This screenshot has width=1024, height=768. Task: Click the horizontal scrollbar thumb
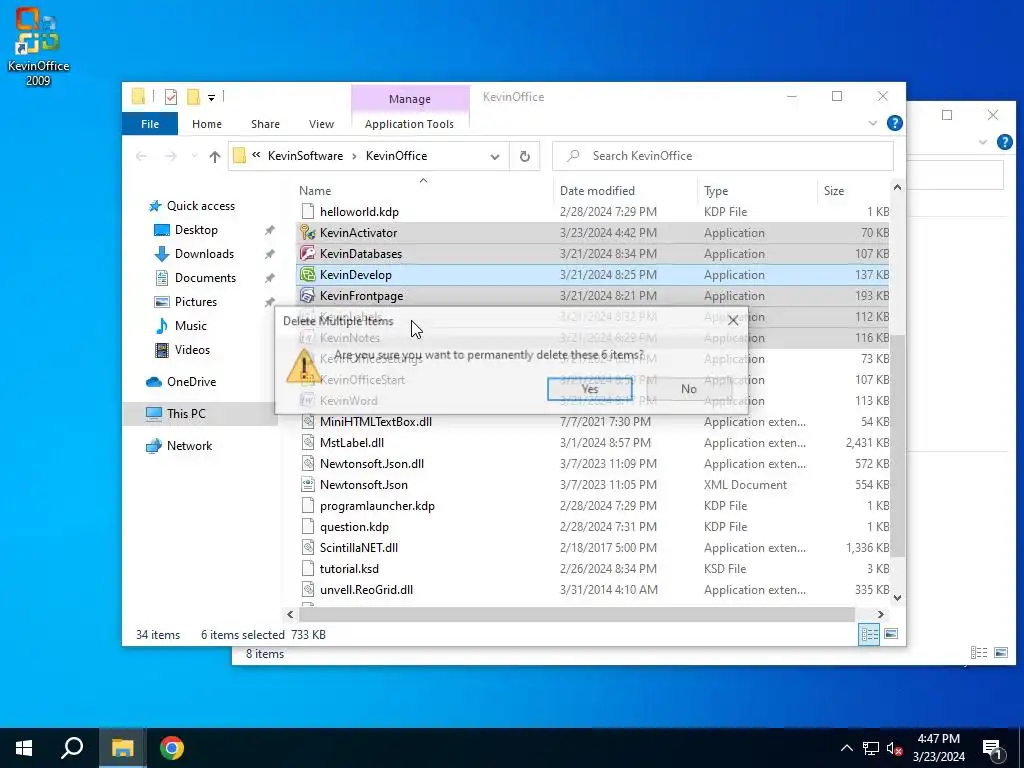pos(575,615)
